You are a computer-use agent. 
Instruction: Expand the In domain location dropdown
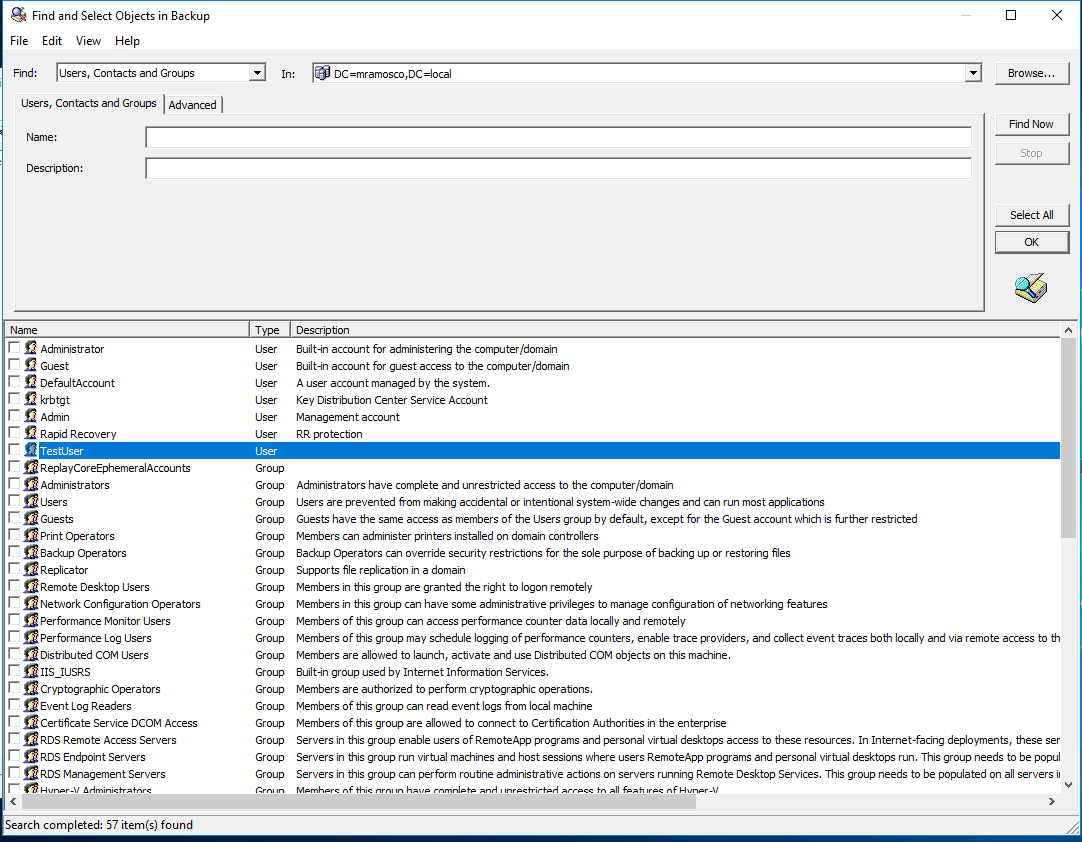click(973, 73)
